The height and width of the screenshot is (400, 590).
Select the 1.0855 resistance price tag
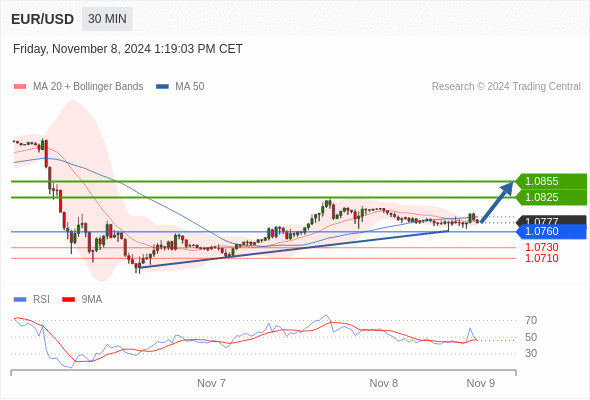click(551, 181)
